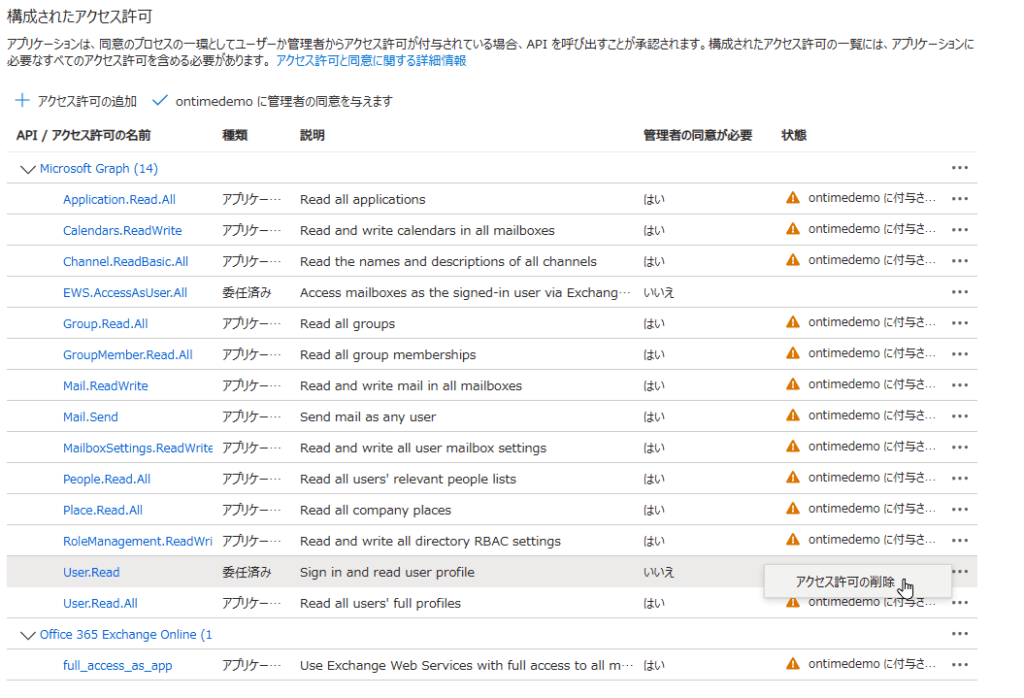Select the アクセス許可の削除 context menu entry
The height and width of the screenshot is (698, 1024).
point(857,582)
